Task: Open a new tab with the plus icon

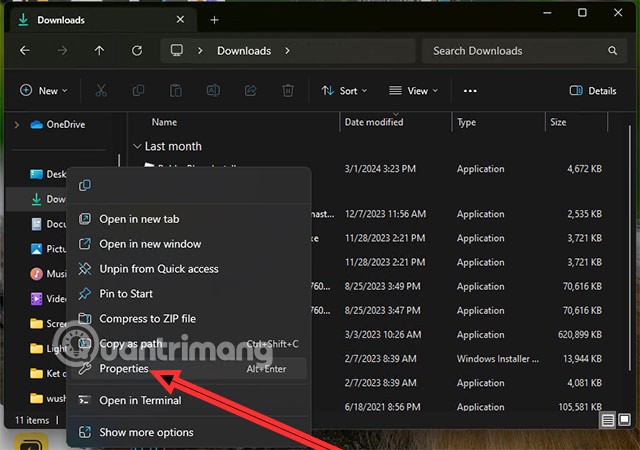Action: click(215, 19)
